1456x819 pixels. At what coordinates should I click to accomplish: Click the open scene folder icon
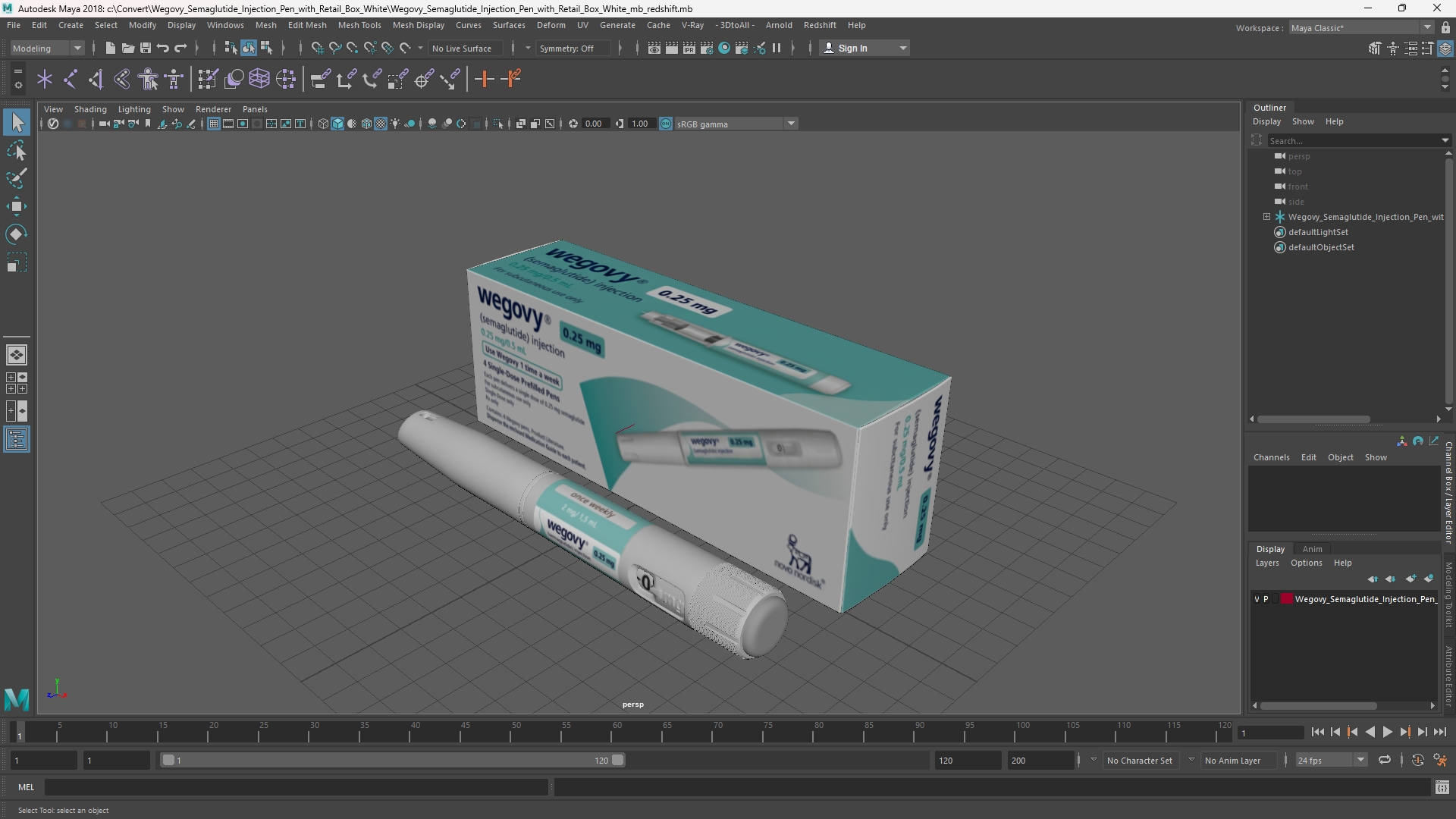tap(127, 48)
